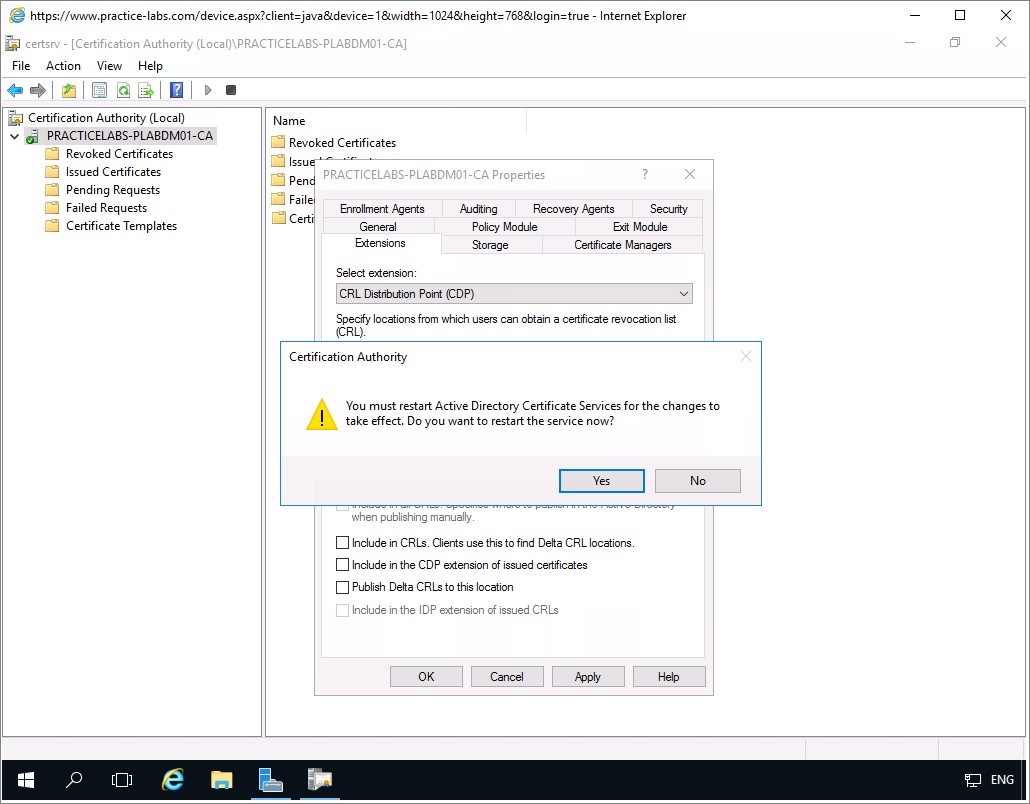Click Yes to restart the service
The width and height of the screenshot is (1030, 804).
click(x=601, y=481)
